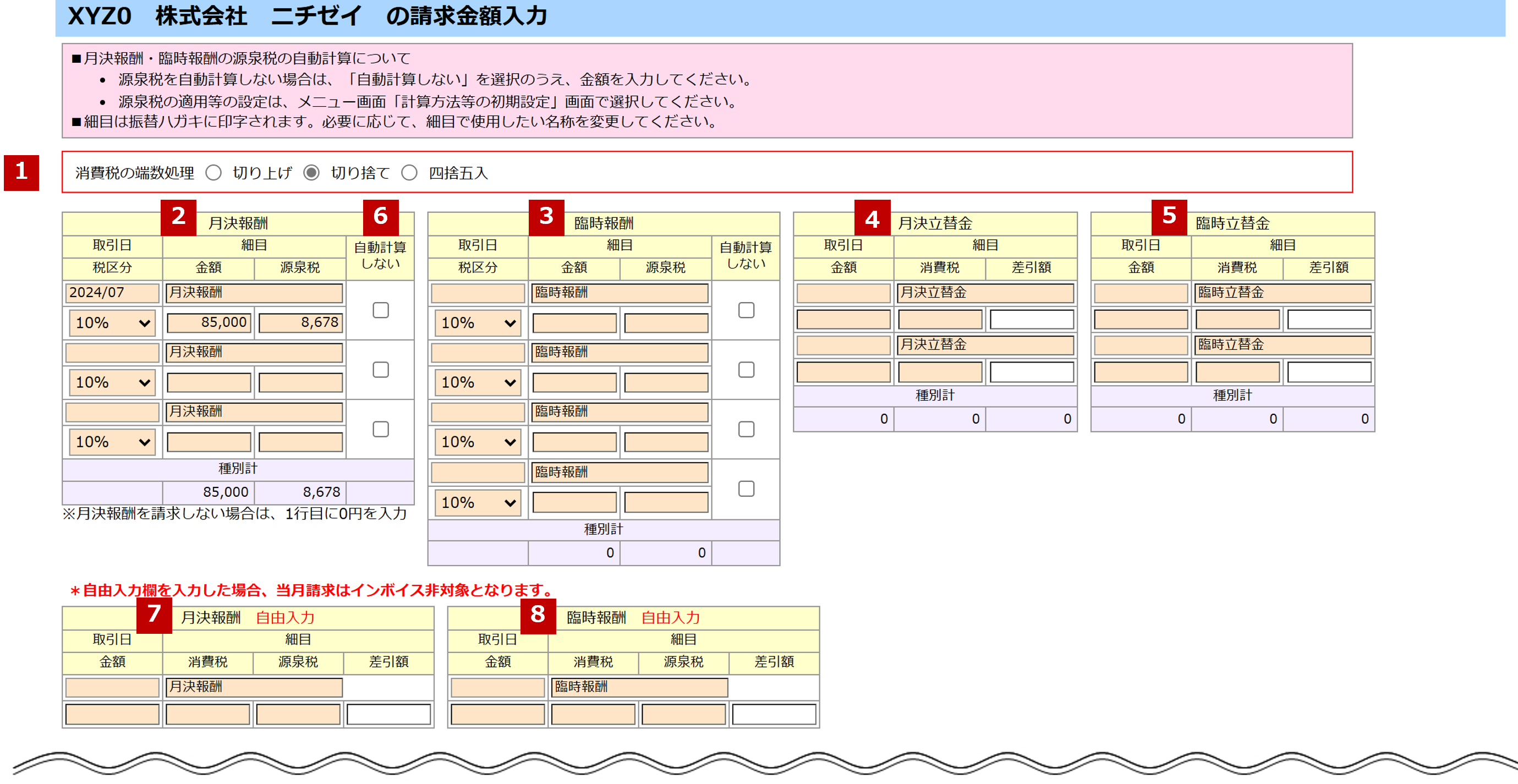The image size is (1518, 784).
Task: Click 臨時報酬 自由入力 item name field
Action: (639, 687)
